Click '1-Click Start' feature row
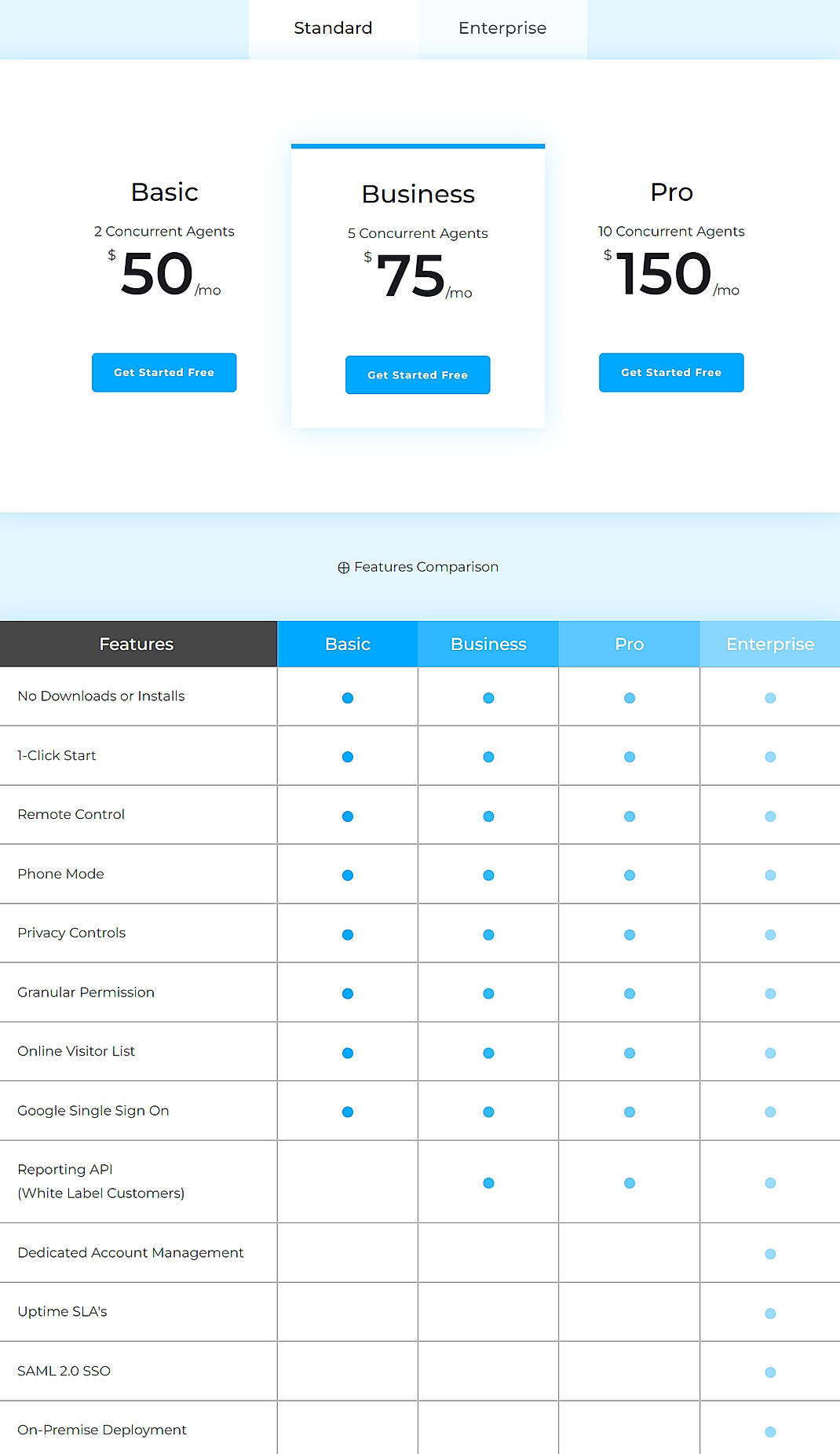This screenshot has width=840, height=1454. click(420, 755)
